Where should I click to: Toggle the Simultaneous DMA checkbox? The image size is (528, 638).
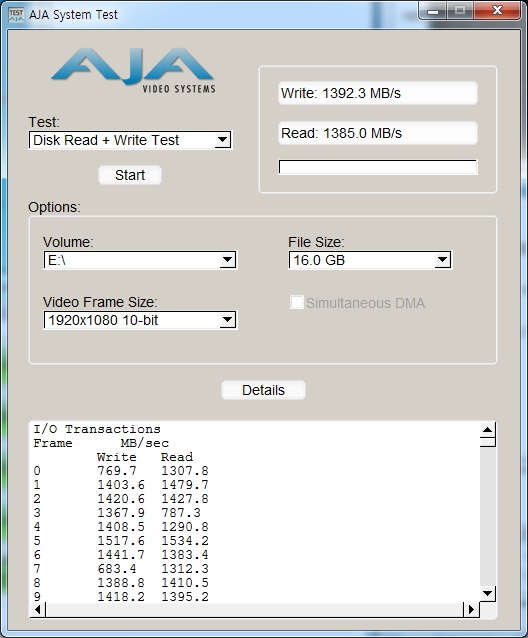click(x=297, y=302)
